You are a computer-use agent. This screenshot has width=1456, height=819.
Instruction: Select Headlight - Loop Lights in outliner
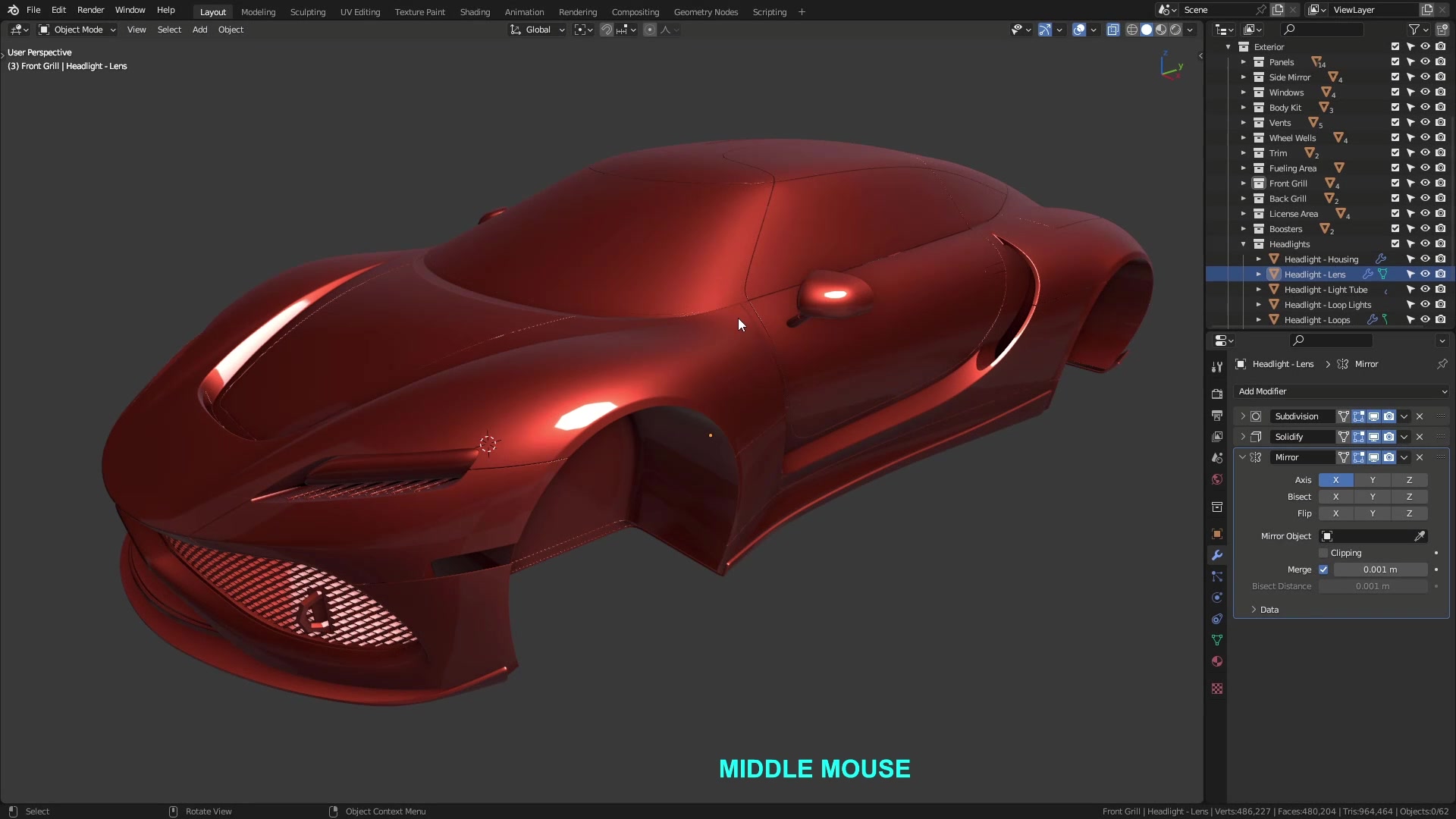(1328, 305)
